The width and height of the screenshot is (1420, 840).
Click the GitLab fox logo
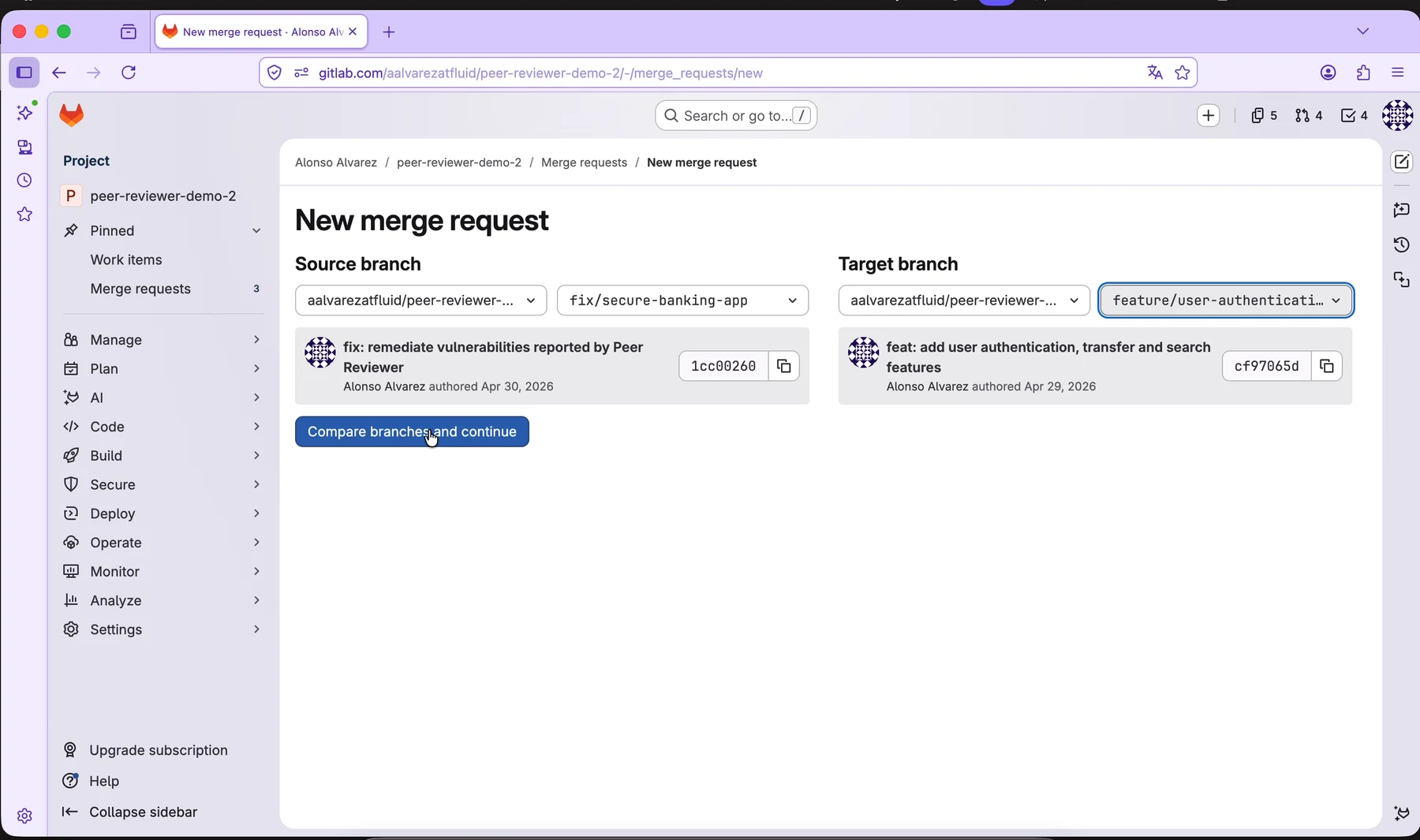(72, 116)
